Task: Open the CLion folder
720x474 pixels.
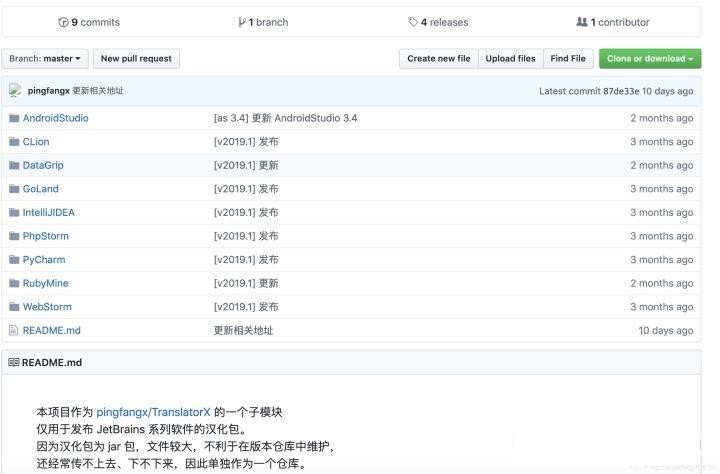Action: 36,141
